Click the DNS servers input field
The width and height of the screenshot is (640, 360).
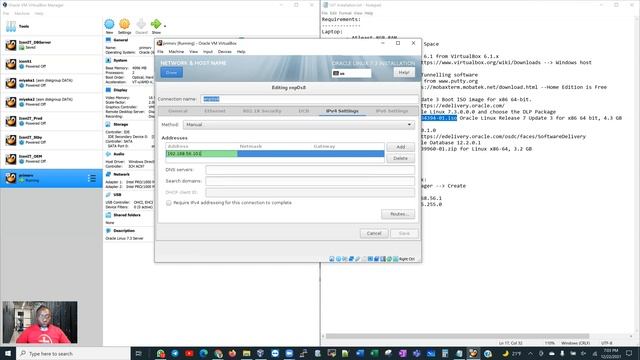click(x=310, y=170)
